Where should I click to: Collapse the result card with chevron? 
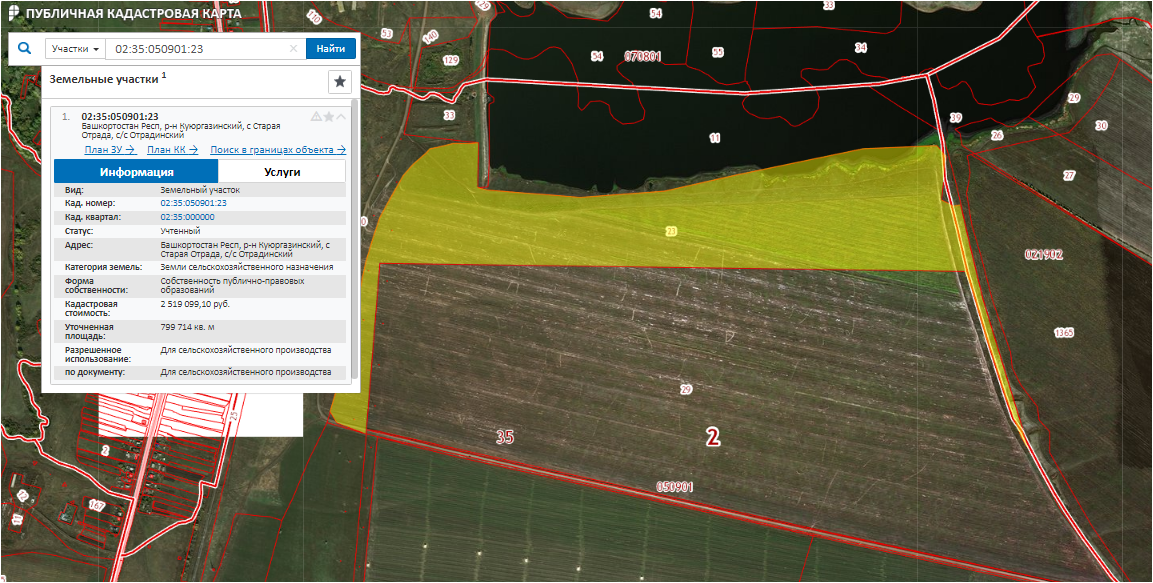coord(342,117)
